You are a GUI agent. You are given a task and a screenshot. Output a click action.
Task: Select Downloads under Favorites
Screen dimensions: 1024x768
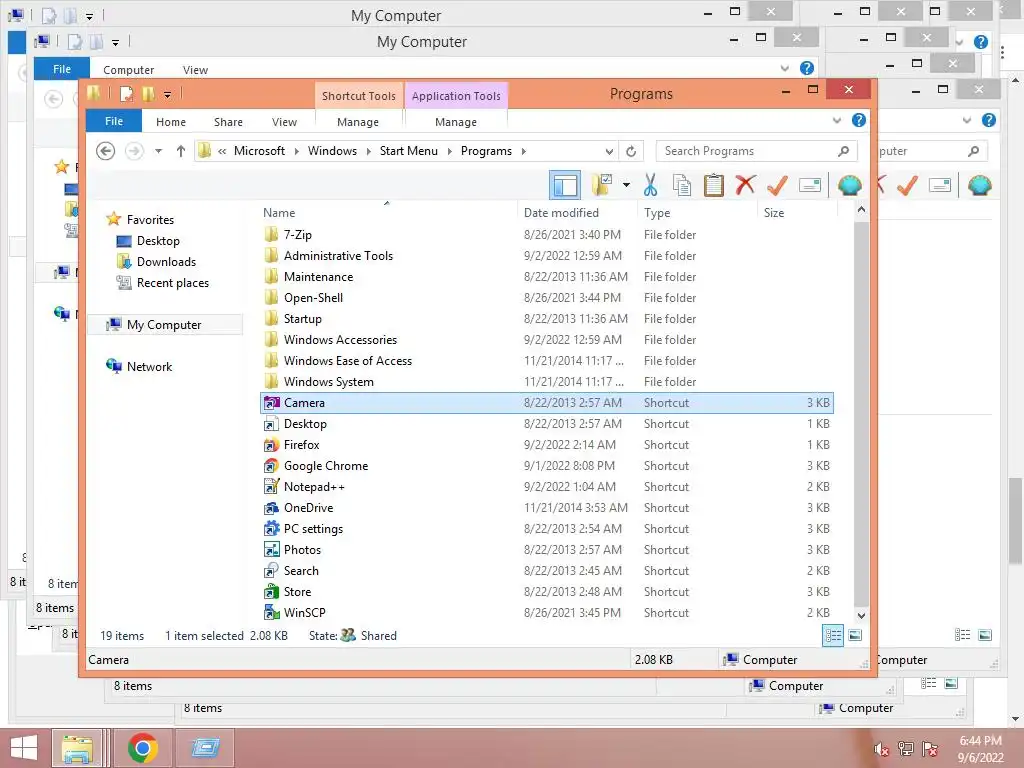pyautogui.click(x=166, y=262)
